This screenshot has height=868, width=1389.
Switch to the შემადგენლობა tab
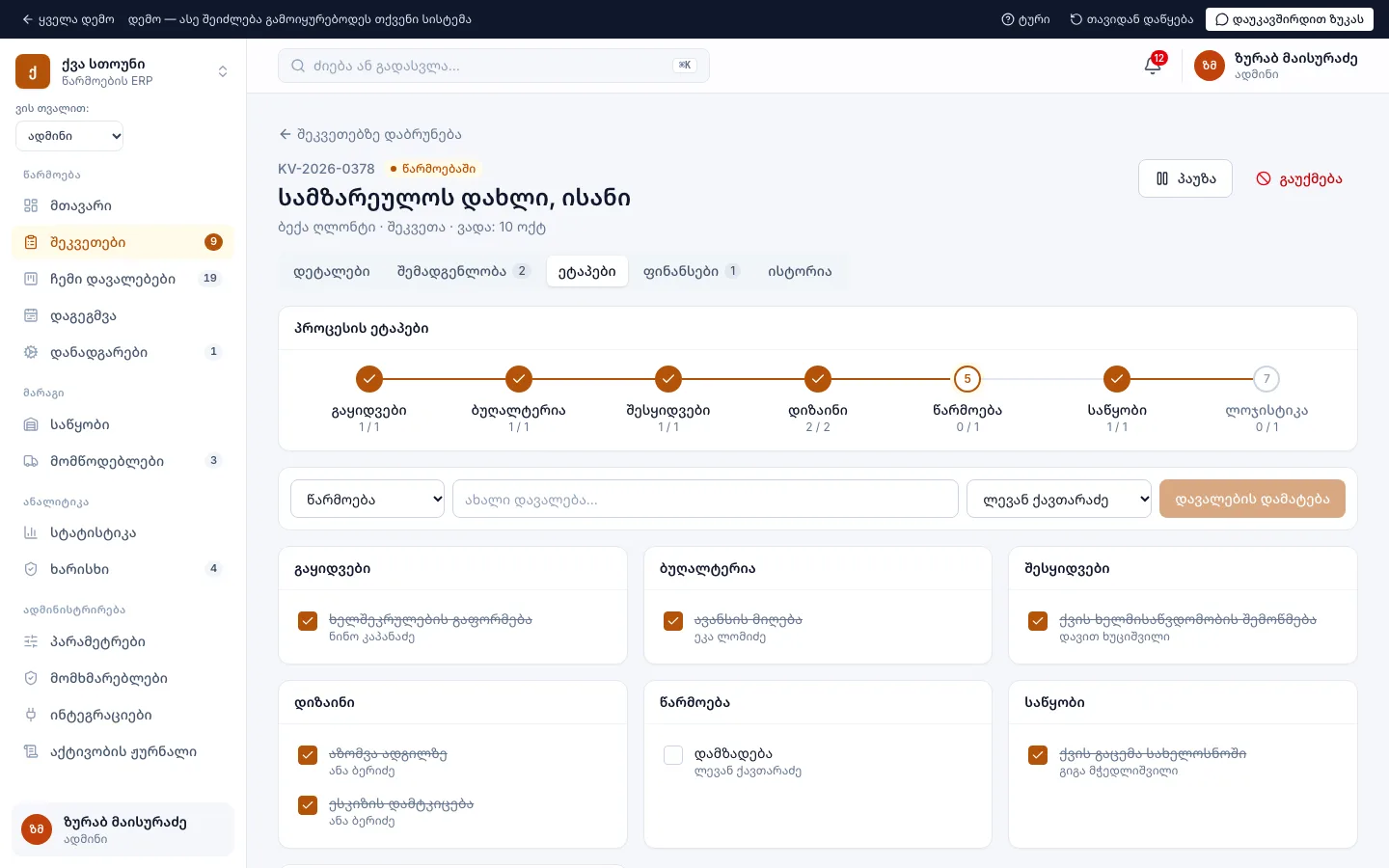coord(464,271)
